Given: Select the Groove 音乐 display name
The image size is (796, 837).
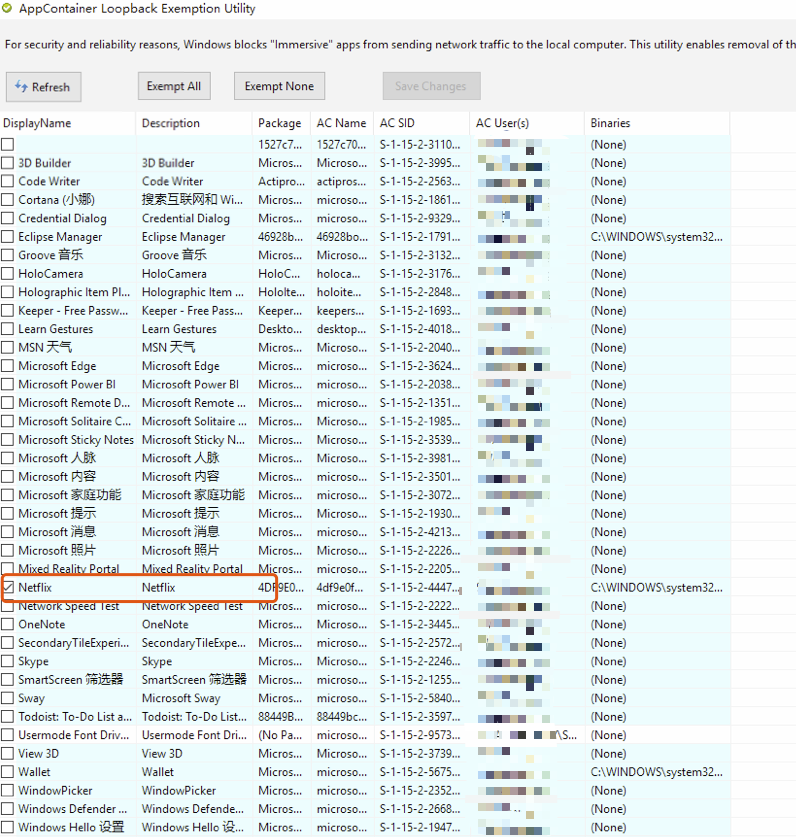Looking at the screenshot, I should coord(51,255).
